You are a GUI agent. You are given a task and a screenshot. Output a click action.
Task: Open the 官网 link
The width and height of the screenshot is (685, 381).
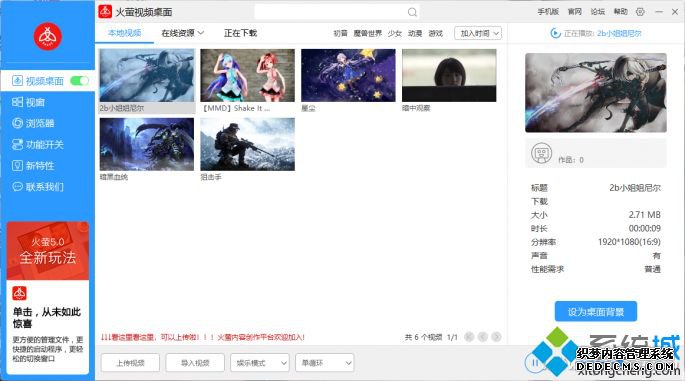point(574,12)
